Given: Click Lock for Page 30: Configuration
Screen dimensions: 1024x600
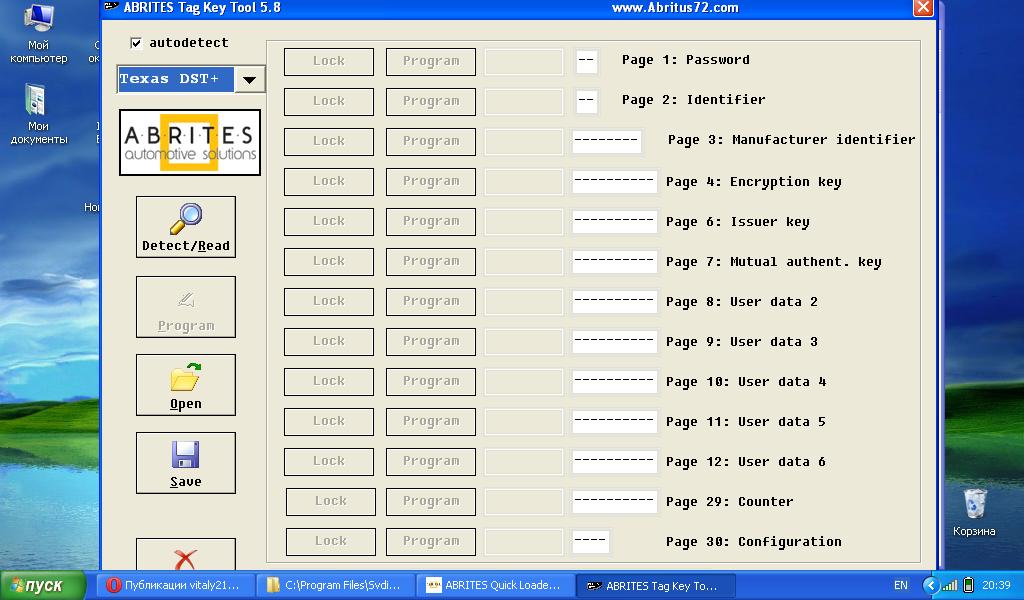Looking at the screenshot, I should pos(330,541).
